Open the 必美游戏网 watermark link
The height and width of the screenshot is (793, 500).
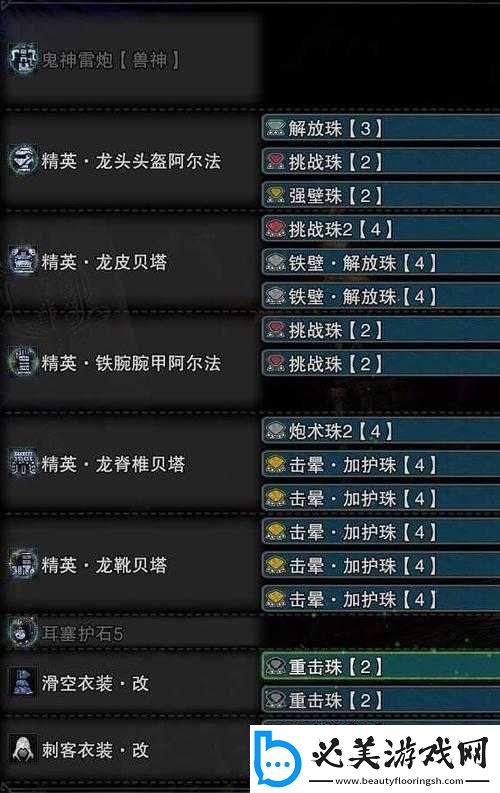click(x=375, y=757)
